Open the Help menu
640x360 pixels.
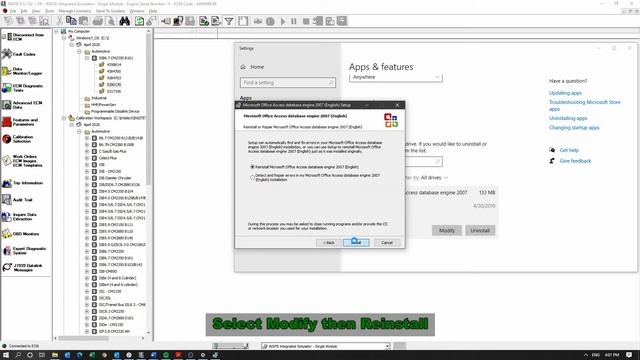[153, 11]
